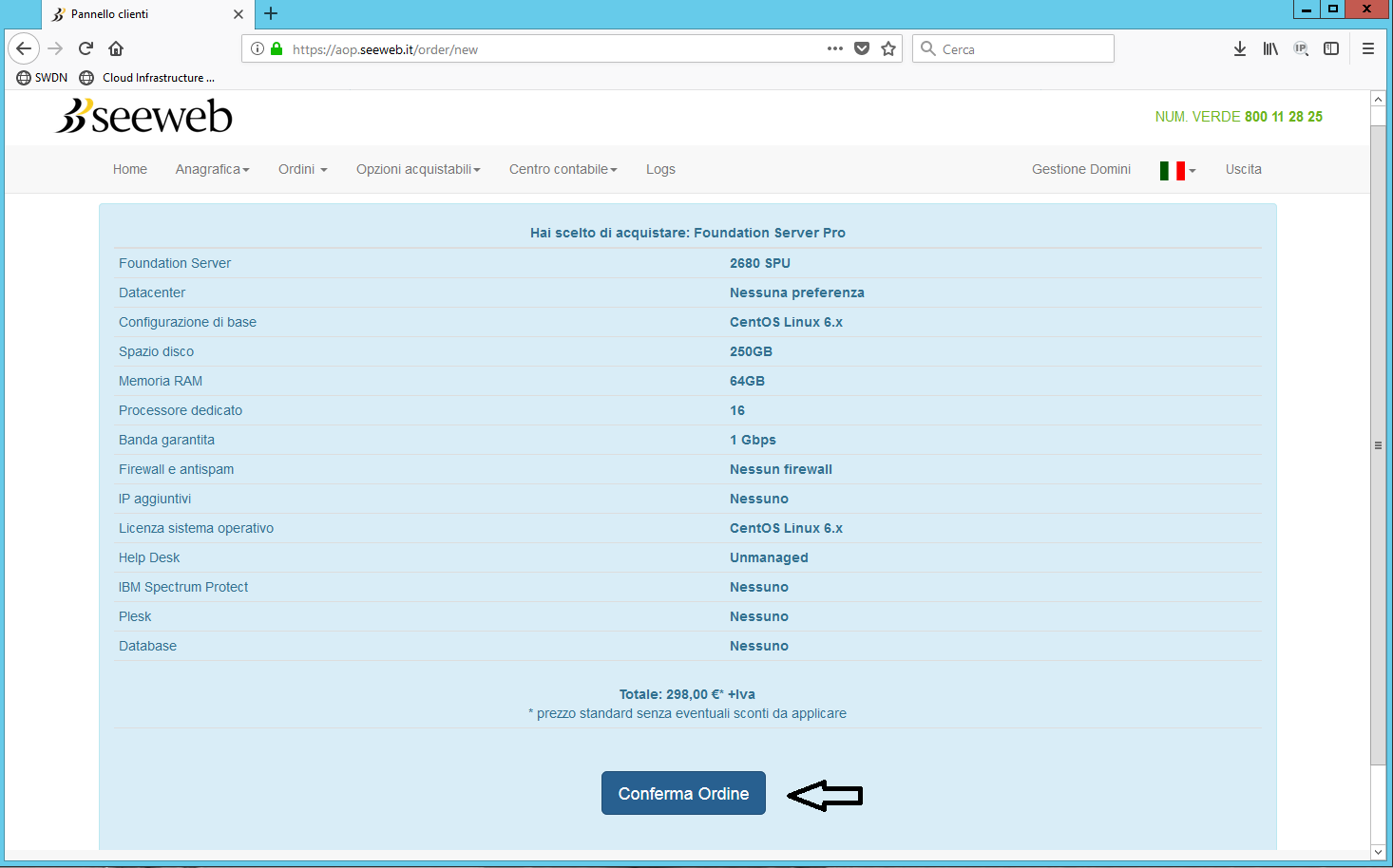
Task: Expand the Opzioni acquistabili dropdown
Action: click(x=418, y=169)
